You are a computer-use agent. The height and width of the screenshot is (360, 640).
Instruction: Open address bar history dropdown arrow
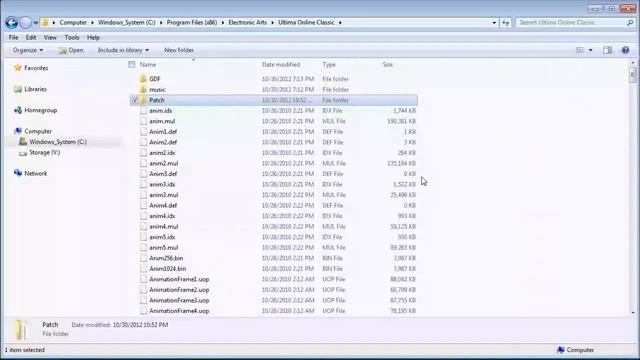point(494,23)
